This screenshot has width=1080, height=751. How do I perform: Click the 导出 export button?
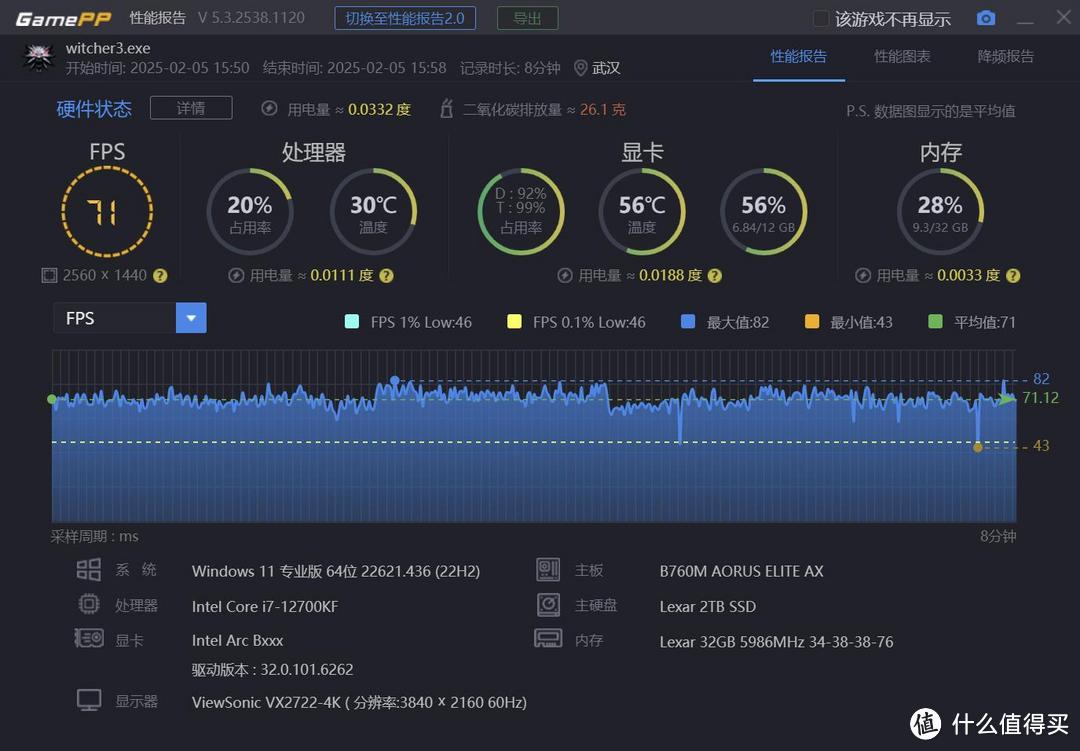(x=528, y=19)
